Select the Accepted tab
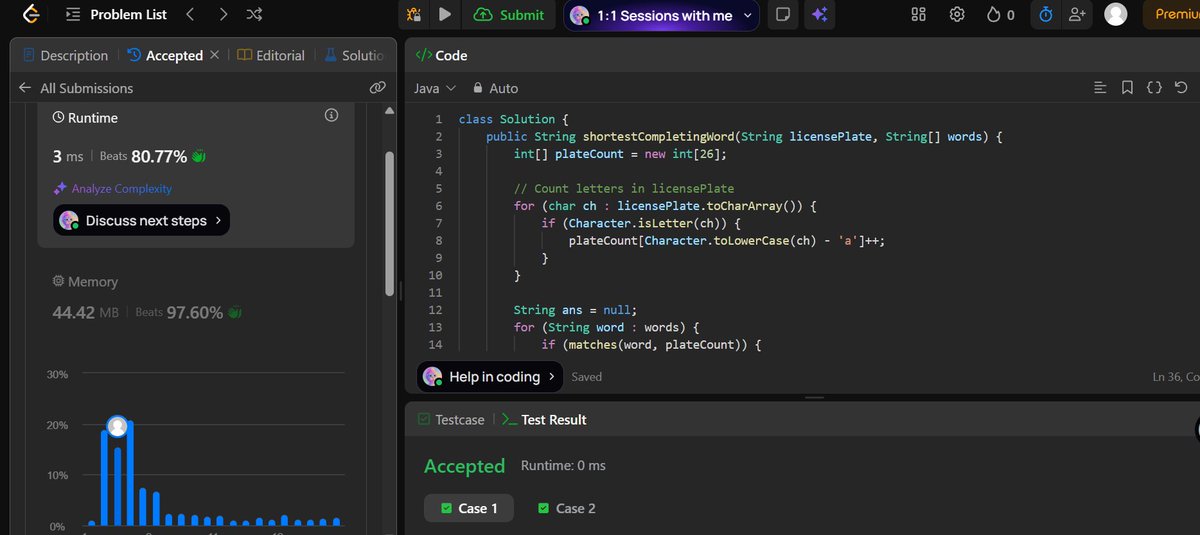 [x=165, y=55]
